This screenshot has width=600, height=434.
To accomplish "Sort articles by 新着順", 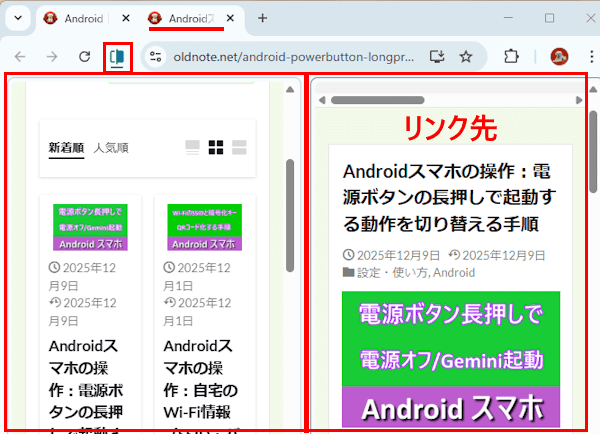I will 66,148.
